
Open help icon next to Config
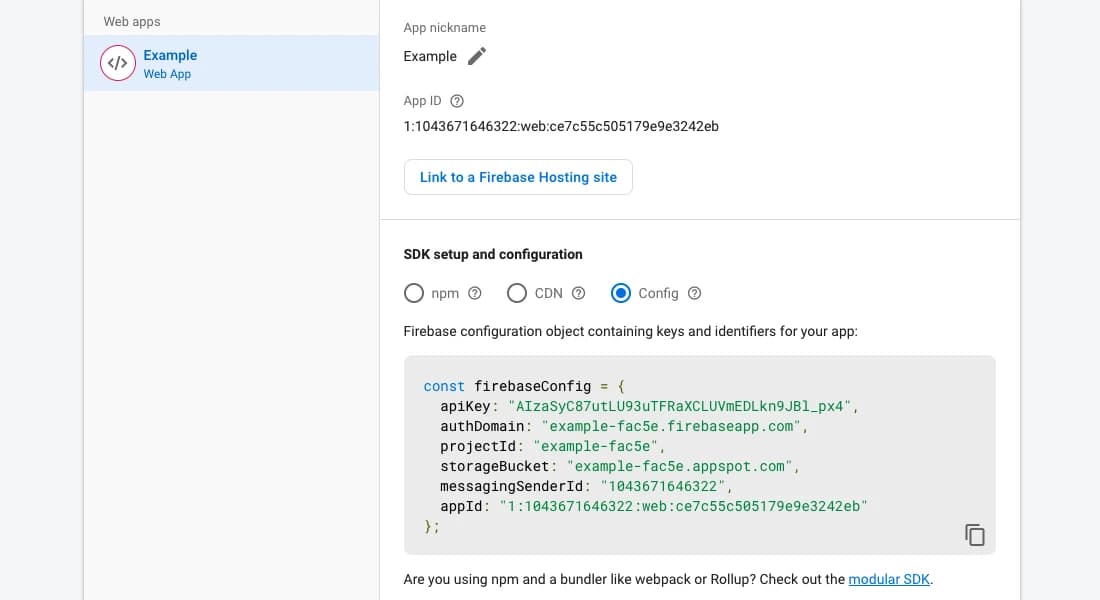pos(695,293)
